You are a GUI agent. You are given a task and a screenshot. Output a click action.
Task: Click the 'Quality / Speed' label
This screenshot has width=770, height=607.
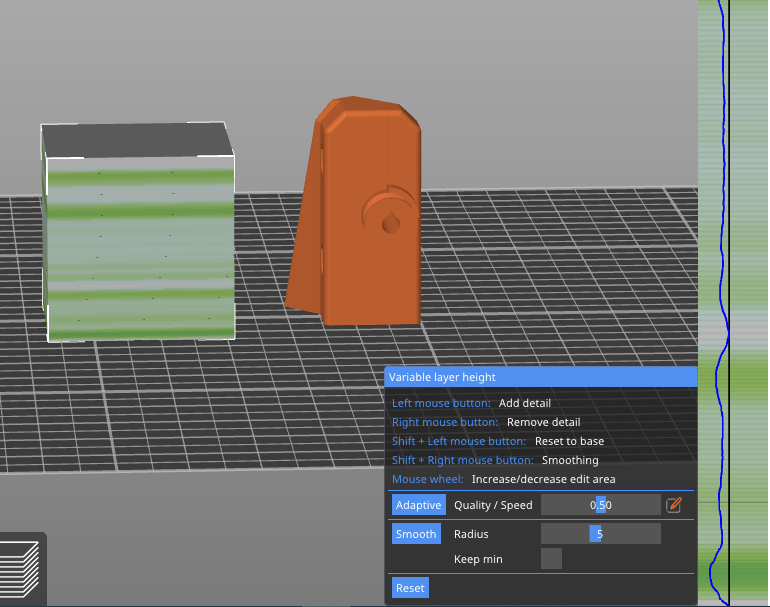tap(493, 505)
